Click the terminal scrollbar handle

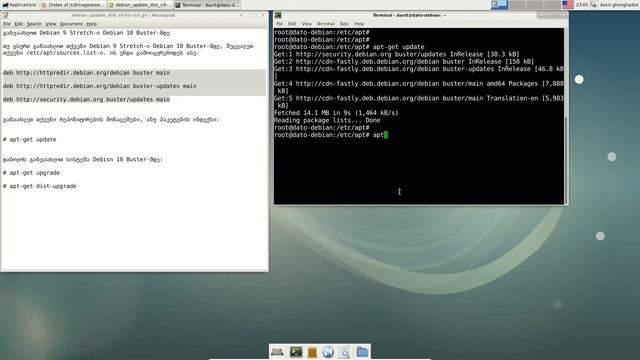point(566,160)
